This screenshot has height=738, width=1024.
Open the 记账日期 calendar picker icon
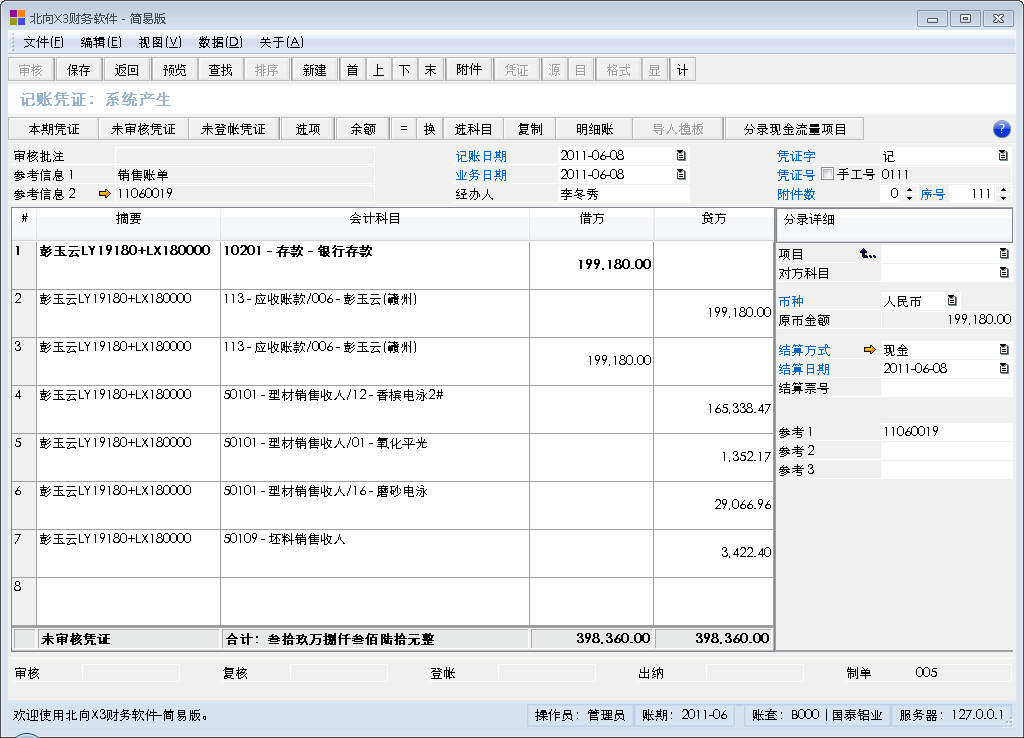click(681, 155)
